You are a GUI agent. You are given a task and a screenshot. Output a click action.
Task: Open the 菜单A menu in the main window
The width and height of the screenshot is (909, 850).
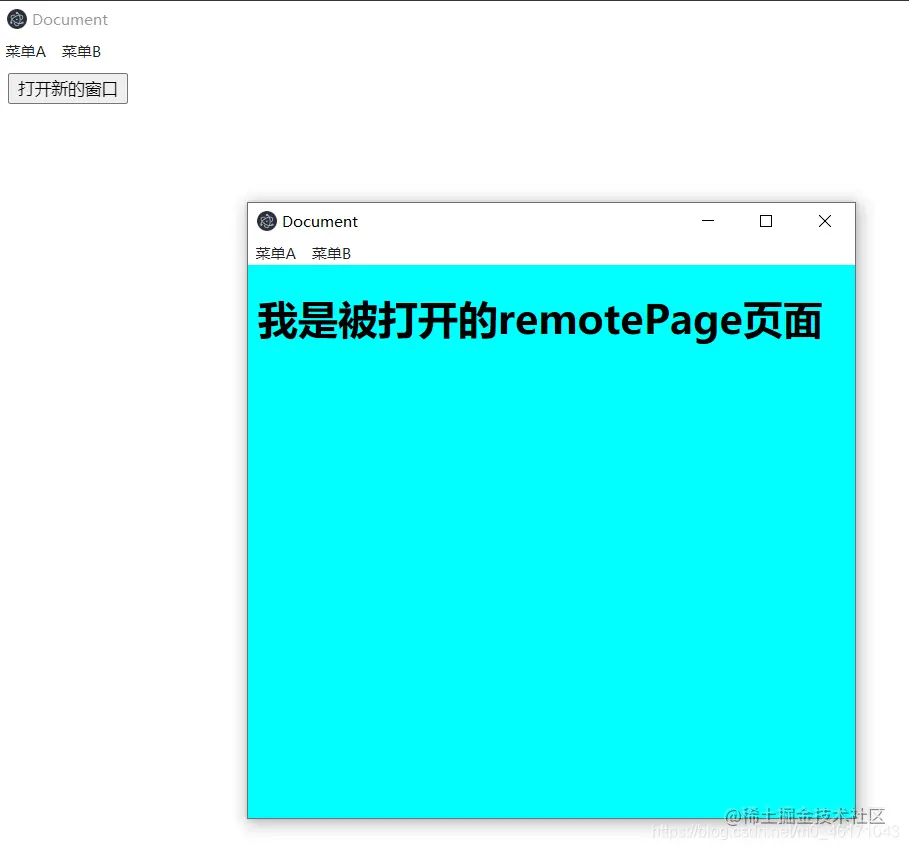pyautogui.click(x=25, y=51)
